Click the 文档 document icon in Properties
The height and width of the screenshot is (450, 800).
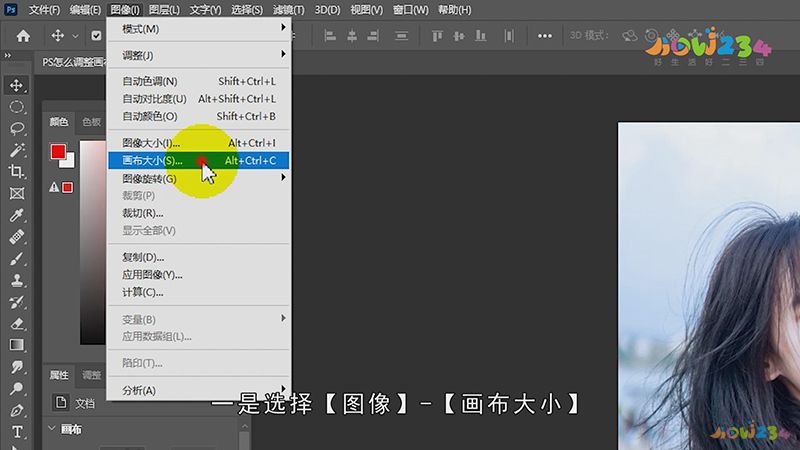(x=61, y=403)
